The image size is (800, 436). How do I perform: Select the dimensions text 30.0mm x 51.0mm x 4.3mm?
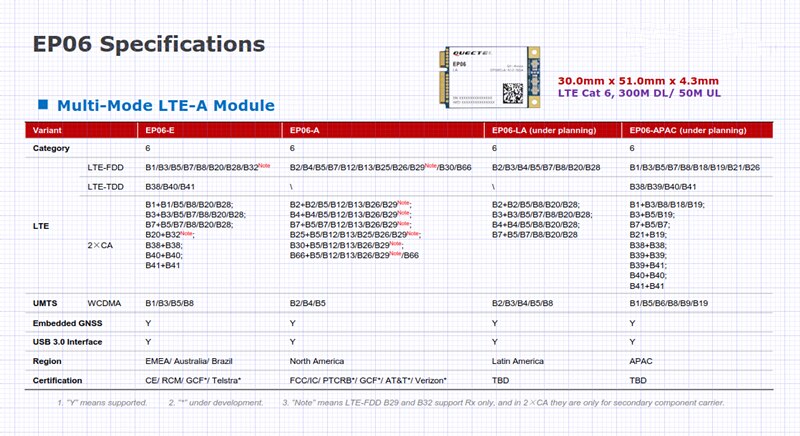638,81
